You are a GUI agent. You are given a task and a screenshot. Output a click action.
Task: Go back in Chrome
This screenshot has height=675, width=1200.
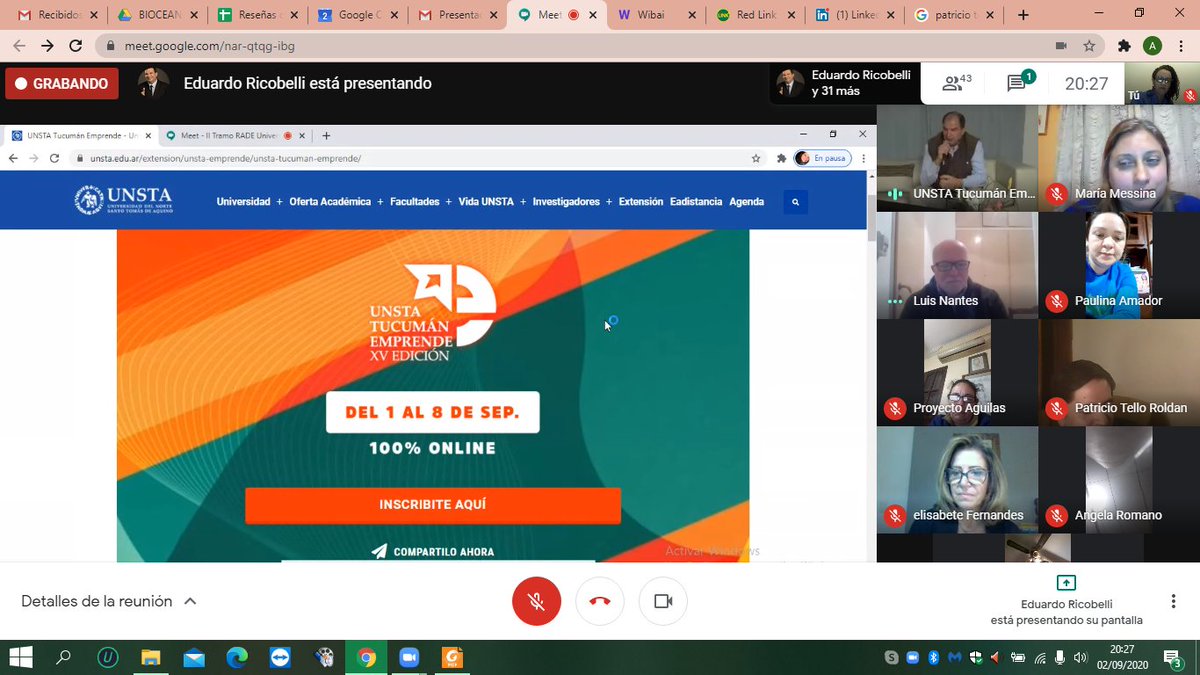click(x=19, y=46)
